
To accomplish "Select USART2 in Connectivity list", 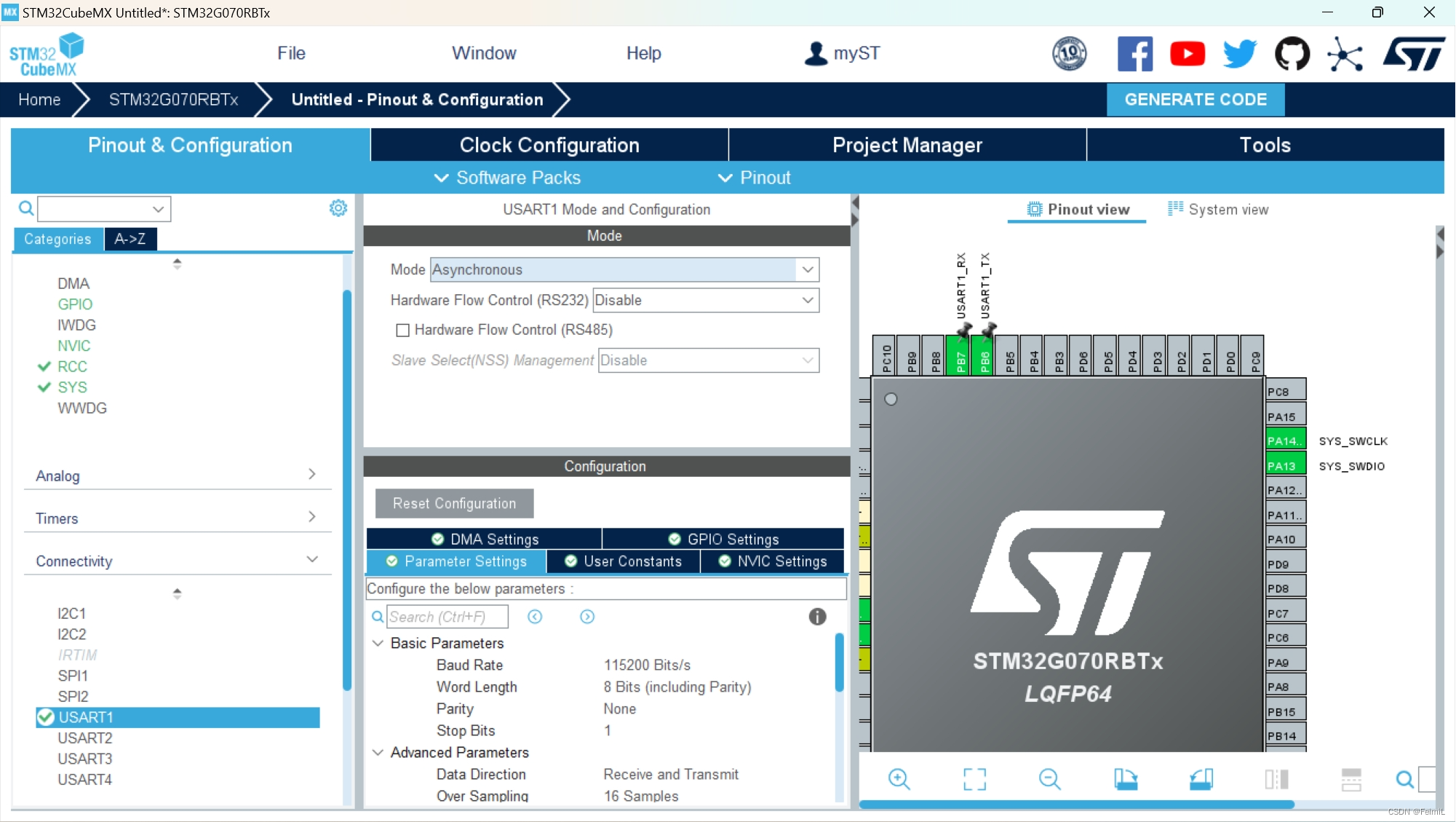I will coord(85,738).
